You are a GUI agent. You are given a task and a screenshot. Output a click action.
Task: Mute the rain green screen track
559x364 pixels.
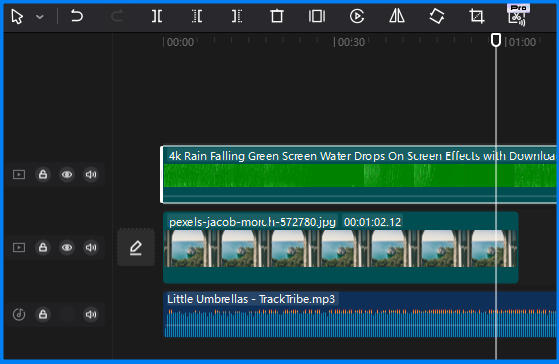pyautogui.click(x=91, y=174)
